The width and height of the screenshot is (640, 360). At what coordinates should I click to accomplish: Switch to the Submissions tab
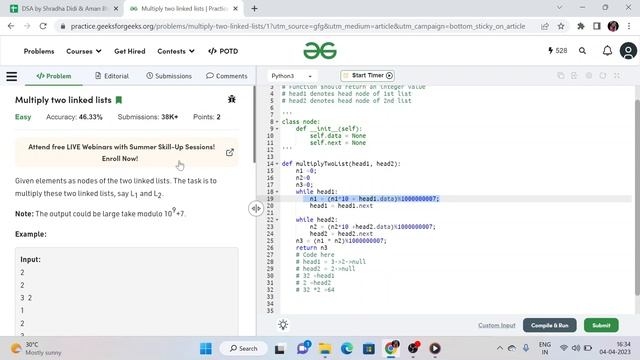(169, 76)
